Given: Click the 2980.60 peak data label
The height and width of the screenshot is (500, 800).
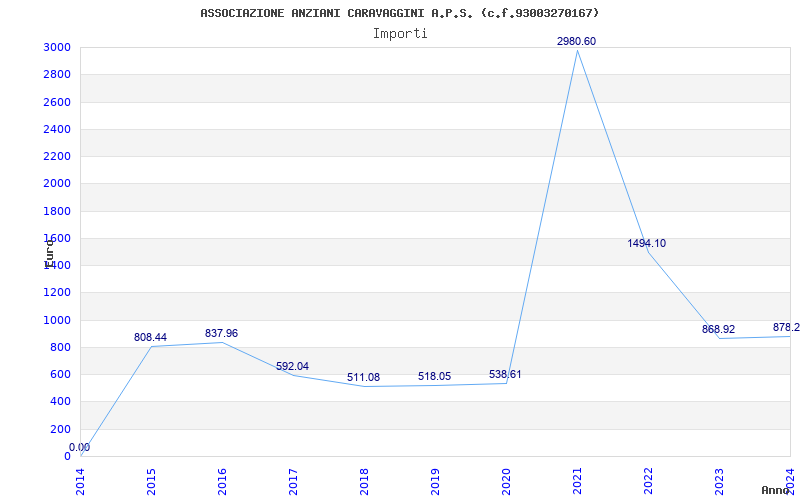Looking at the screenshot, I should pos(576,41).
